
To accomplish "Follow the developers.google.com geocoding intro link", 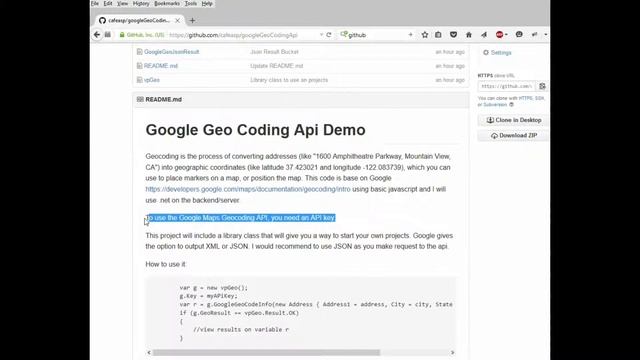I will 248,189.
